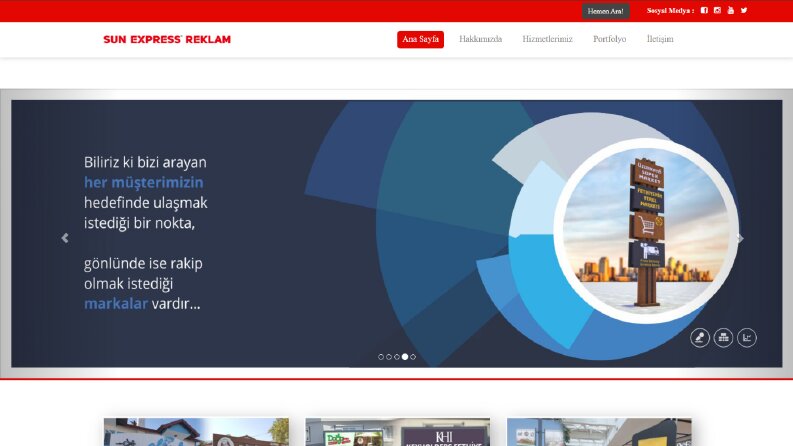This screenshot has height=446, width=793.
Task: Go to the previous slide with the left arrow
Action: coord(65,238)
